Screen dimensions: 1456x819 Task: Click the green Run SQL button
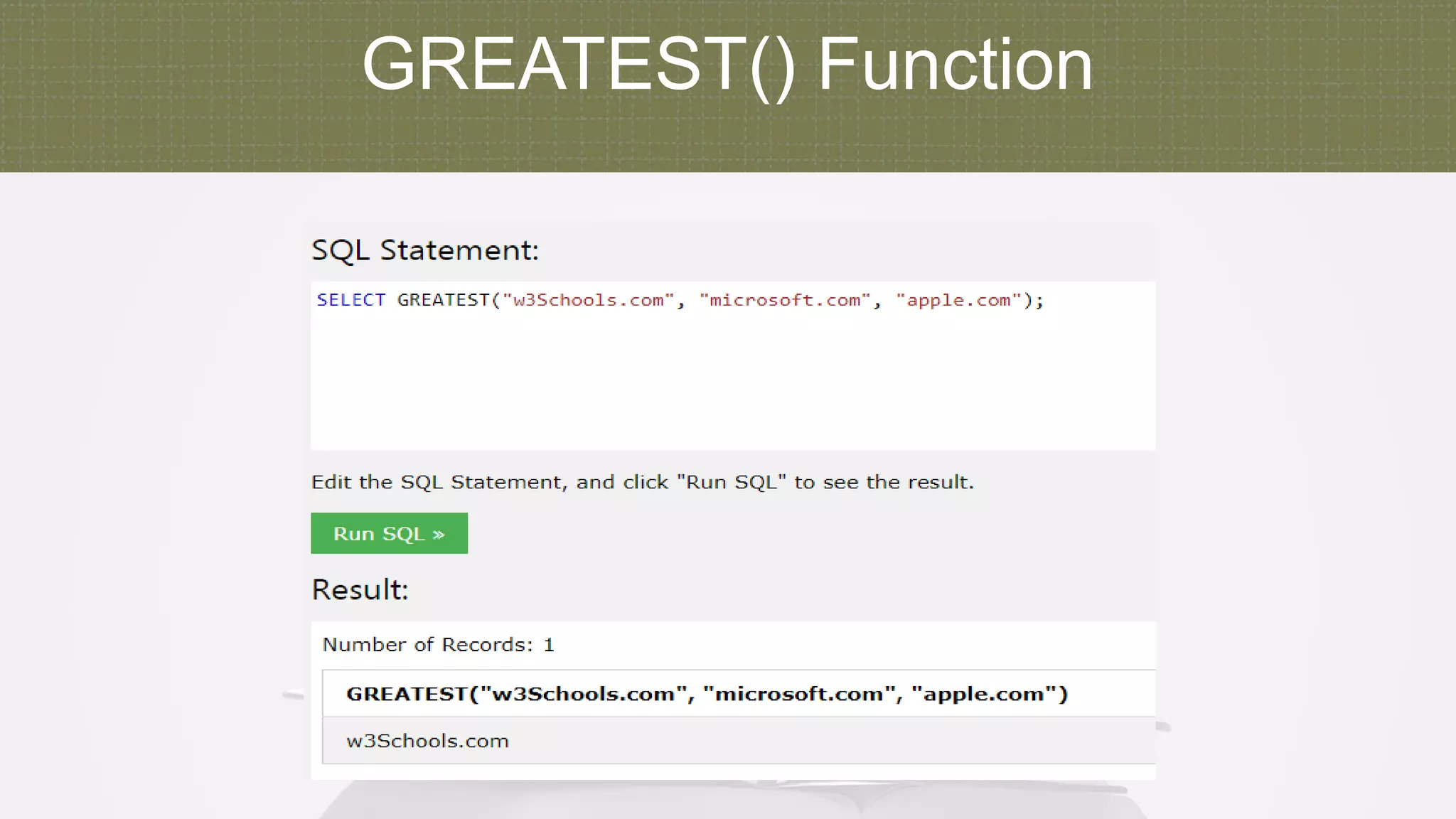tap(389, 533)
